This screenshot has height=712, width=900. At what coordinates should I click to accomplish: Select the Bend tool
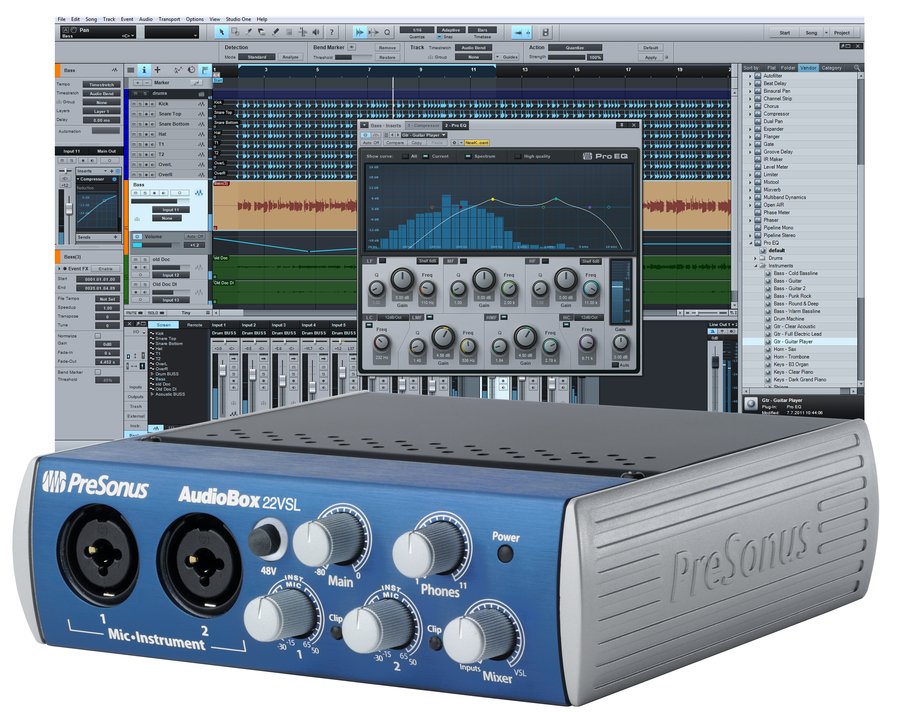tap(302, 33)
